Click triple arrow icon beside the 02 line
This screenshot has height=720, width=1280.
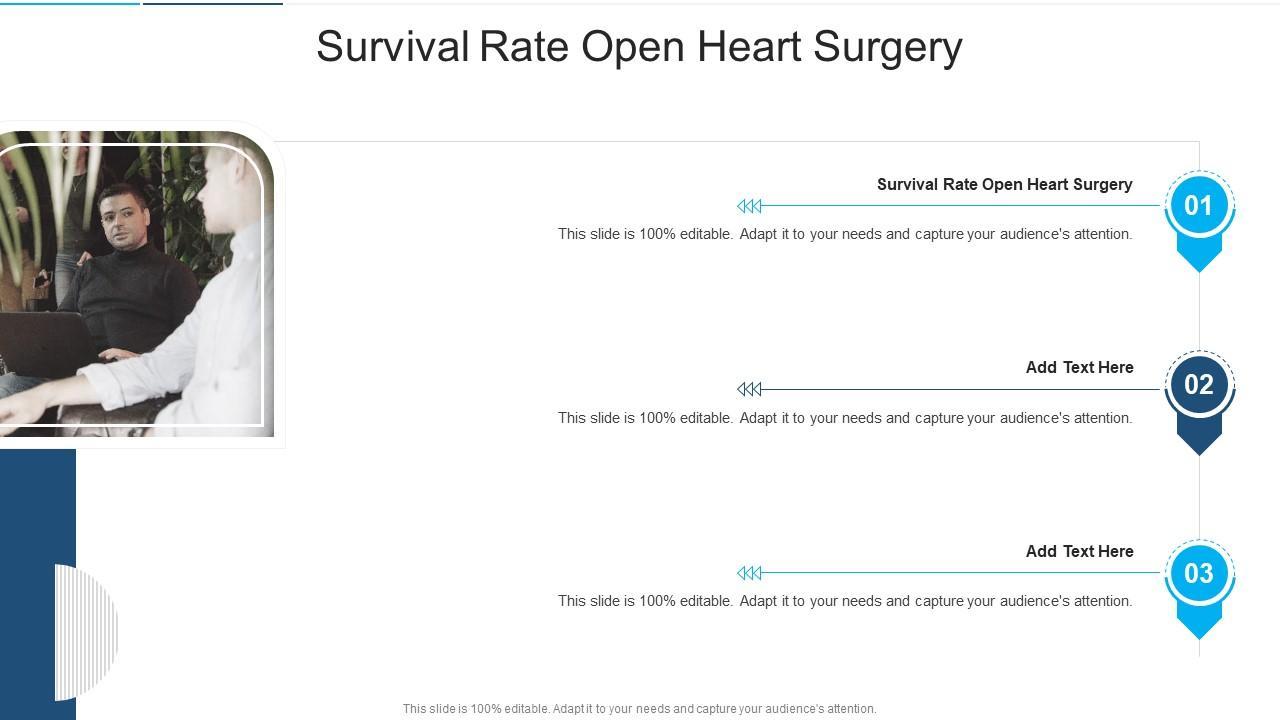click(x=749, y=389)
